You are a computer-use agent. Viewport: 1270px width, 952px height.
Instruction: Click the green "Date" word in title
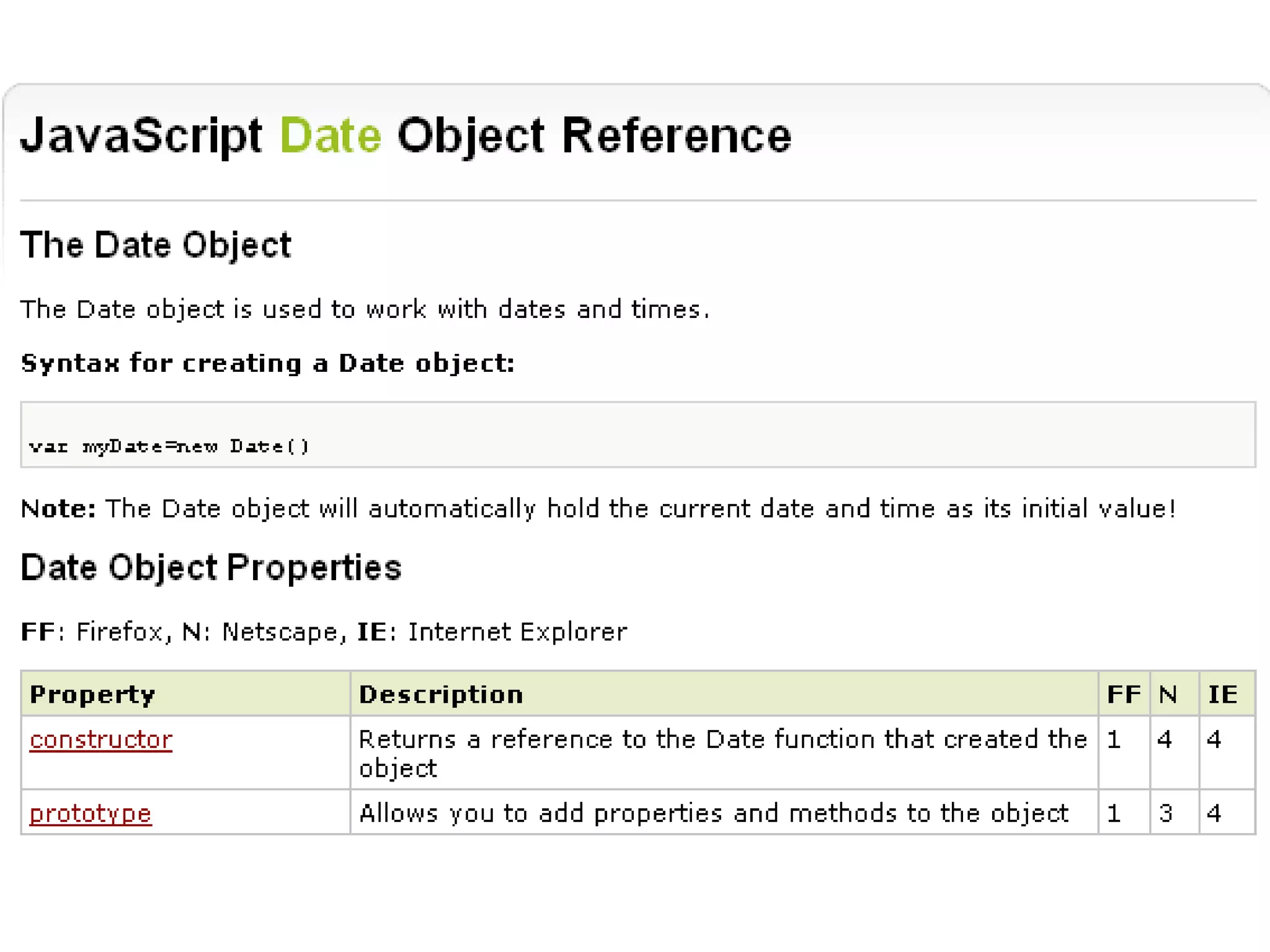click(x=331, y=136)
